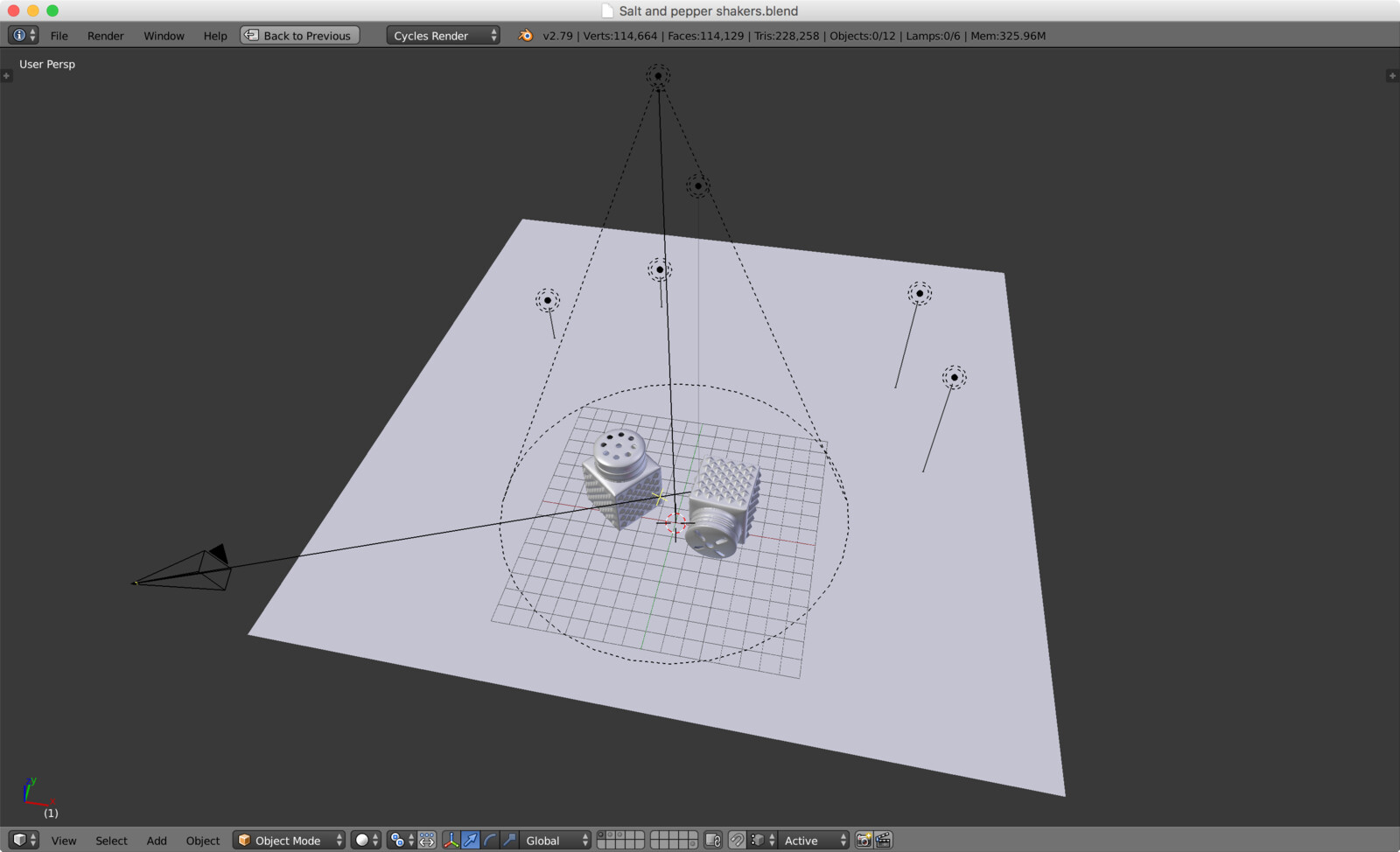Viewport: 1400px width, 852px height.
Task: Click the 3D View editor type icon
Action: pyautogui.click(x=24, y=840)
